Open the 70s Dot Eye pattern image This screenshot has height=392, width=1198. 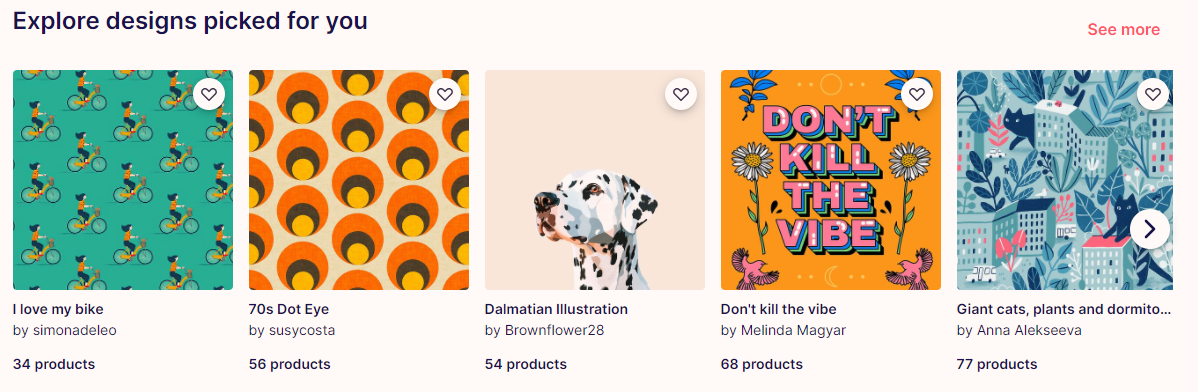click(x=359, y=180)
